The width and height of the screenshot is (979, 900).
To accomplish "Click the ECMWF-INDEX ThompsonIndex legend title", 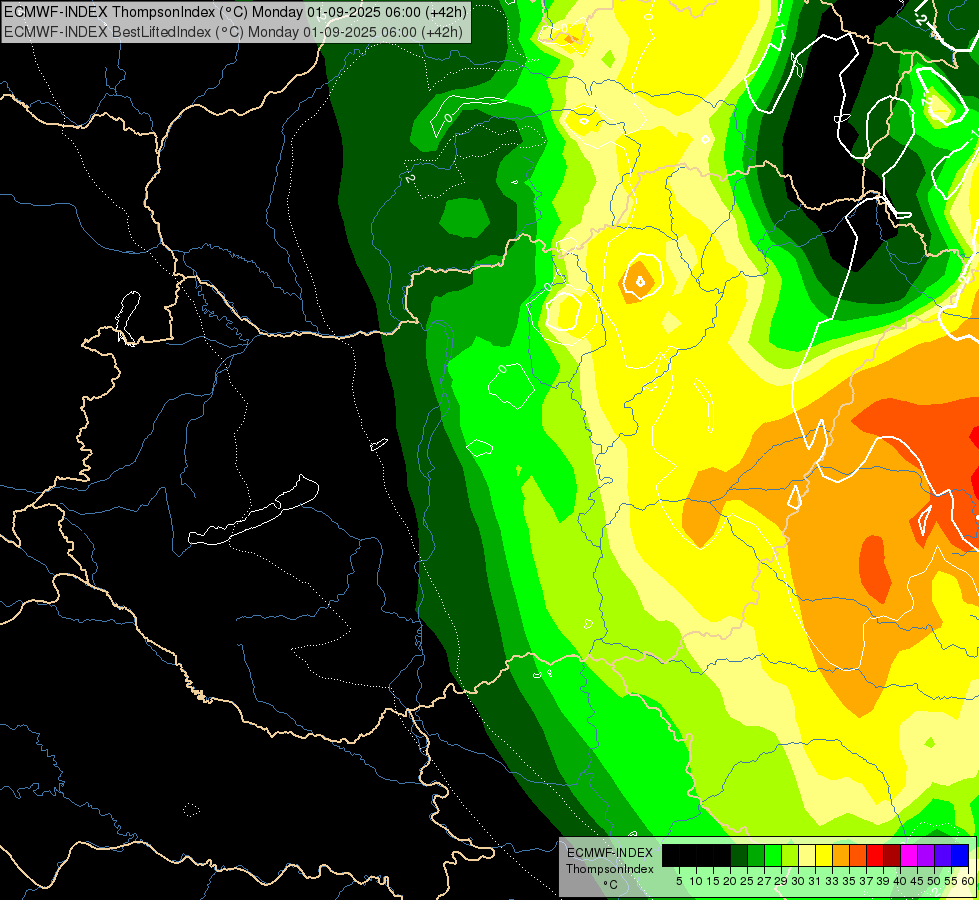I will click(x=609, y=861).
